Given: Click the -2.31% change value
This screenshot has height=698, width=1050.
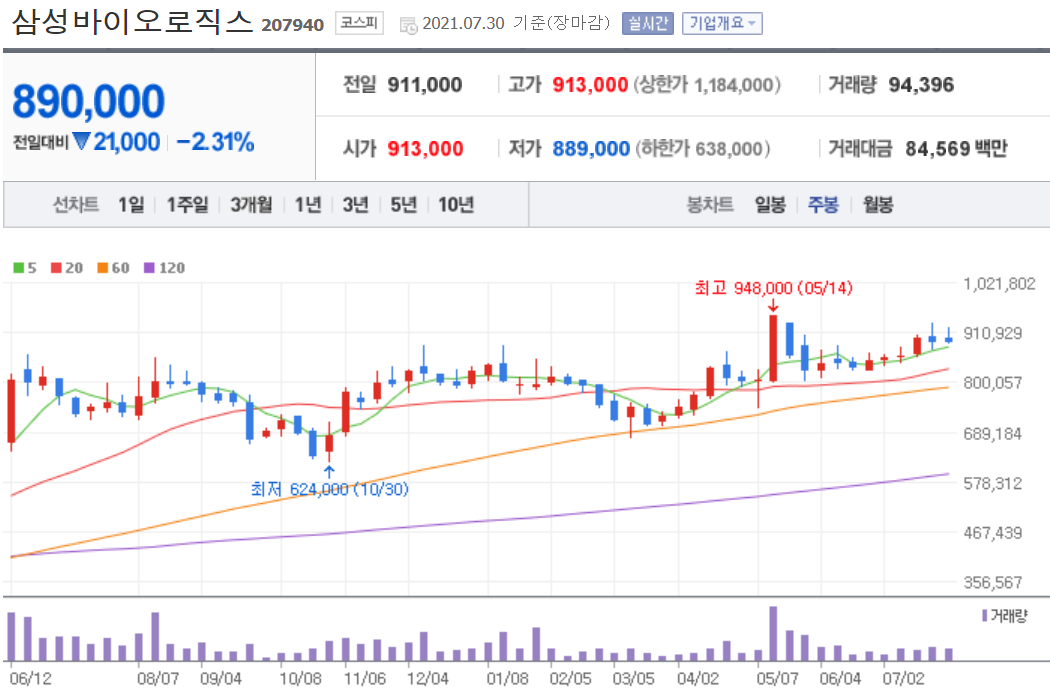Looking at the screenshot, I should [x=215, y=142].
